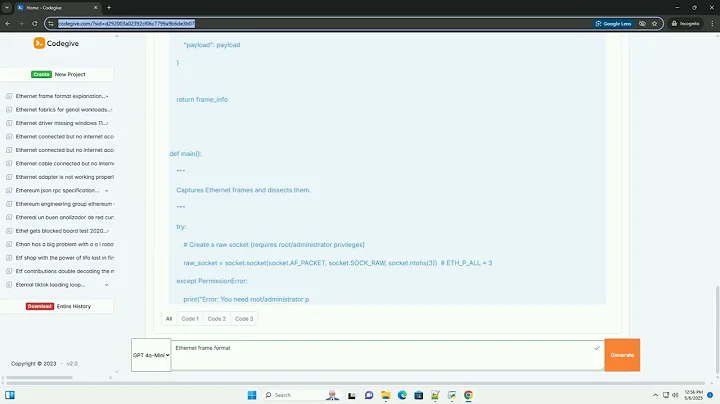Click the icon beside Ethereum json rpc specification
The image size is (720, 404).
tap(9, 190)
